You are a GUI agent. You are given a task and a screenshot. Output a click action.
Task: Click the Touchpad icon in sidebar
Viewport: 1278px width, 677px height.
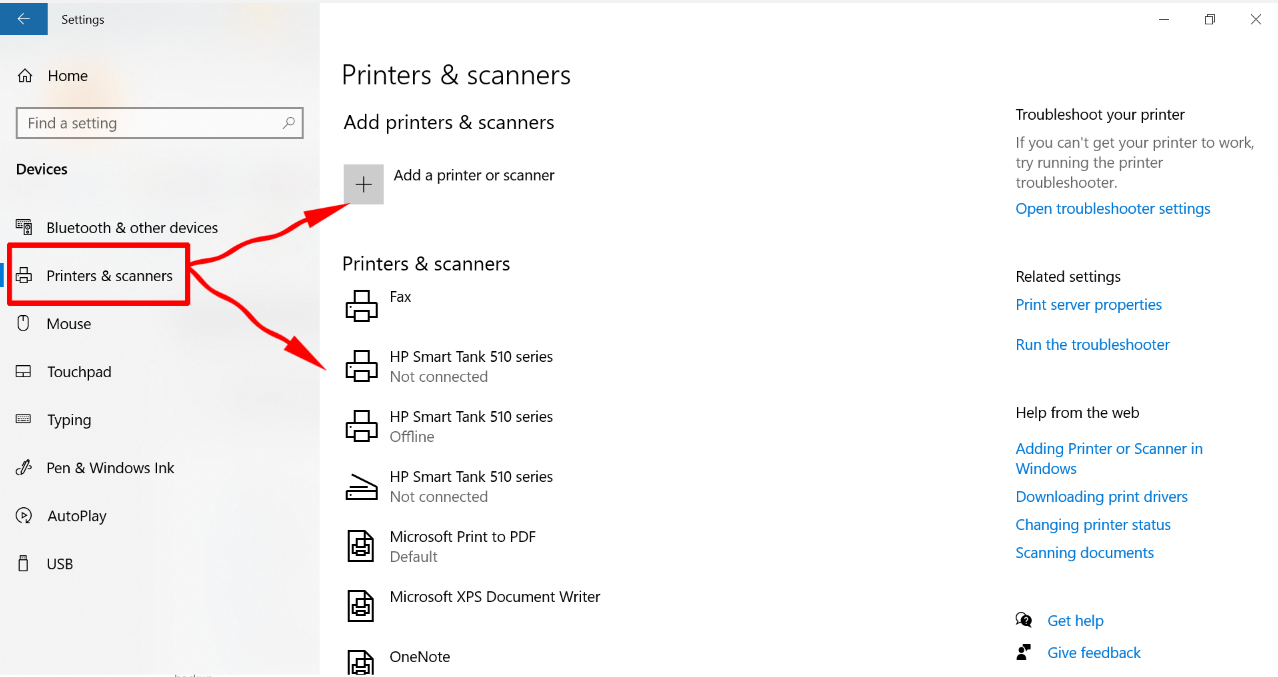click(24, 372)
